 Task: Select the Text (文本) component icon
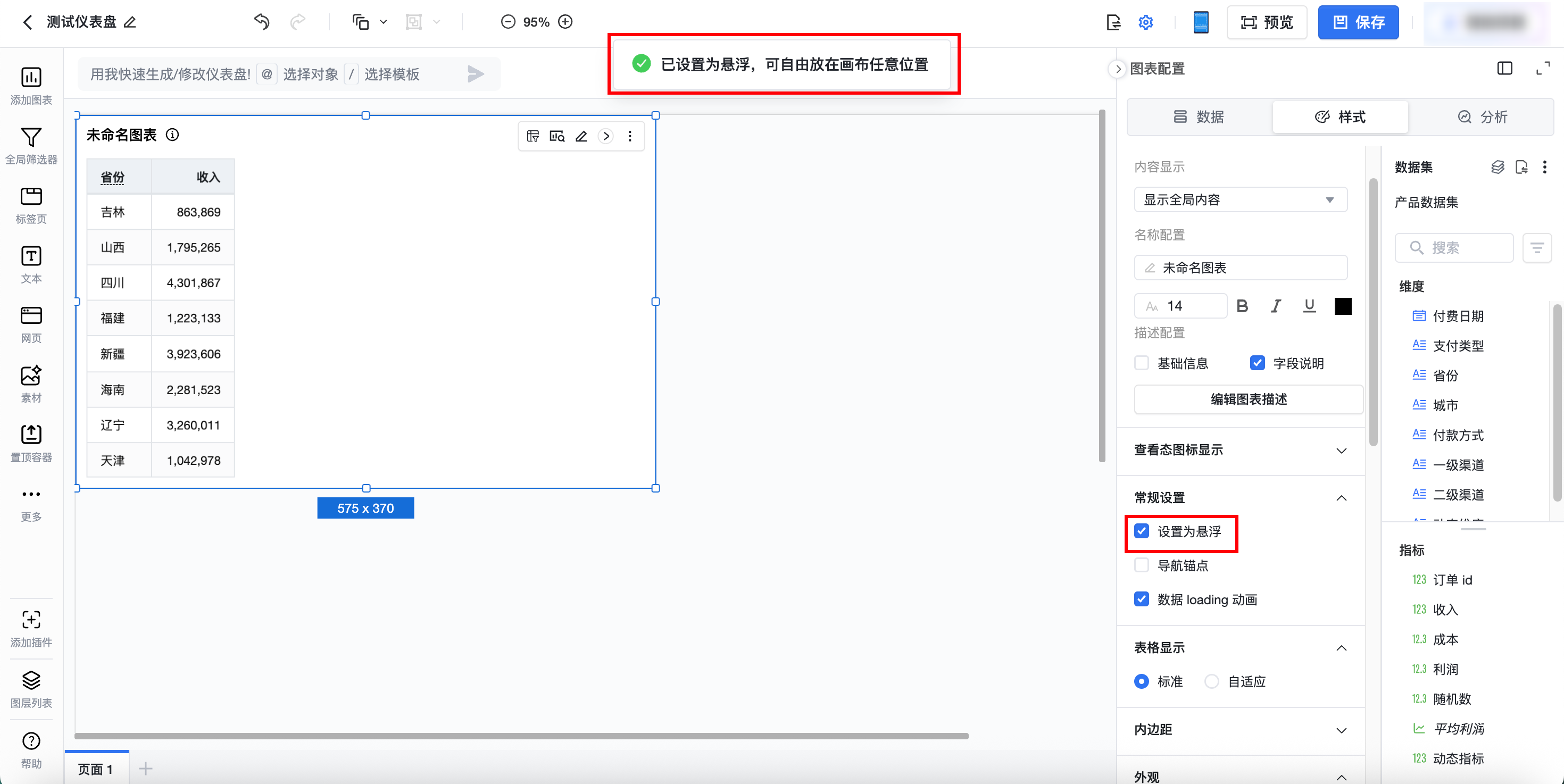coord(31,257)
